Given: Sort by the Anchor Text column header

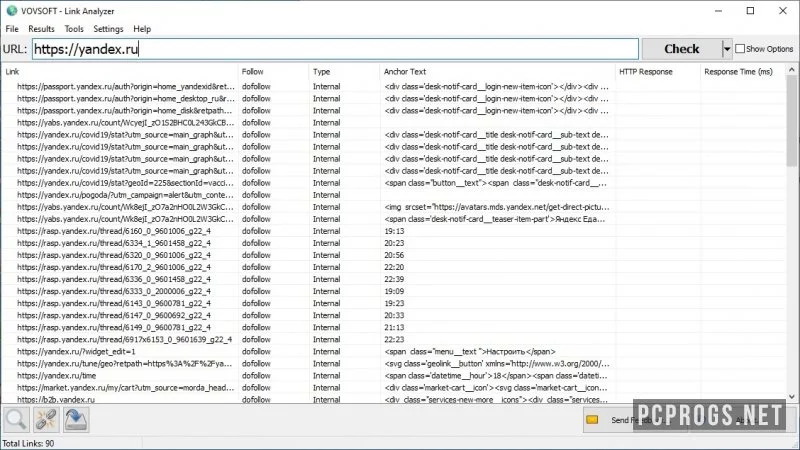Looking at the screenshot, I should [497, 71].
